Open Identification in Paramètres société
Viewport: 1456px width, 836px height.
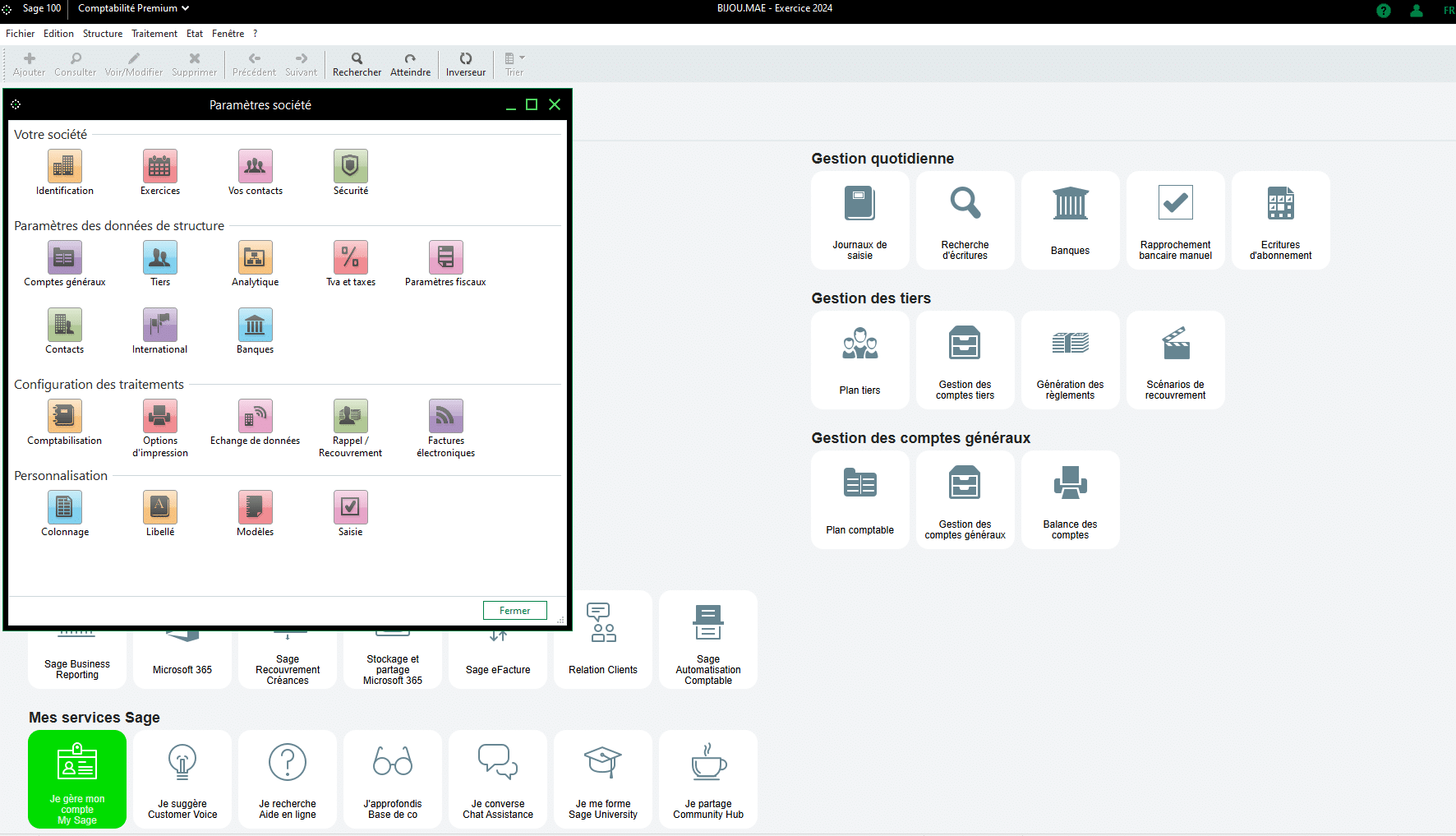click(x=65, y=166)
